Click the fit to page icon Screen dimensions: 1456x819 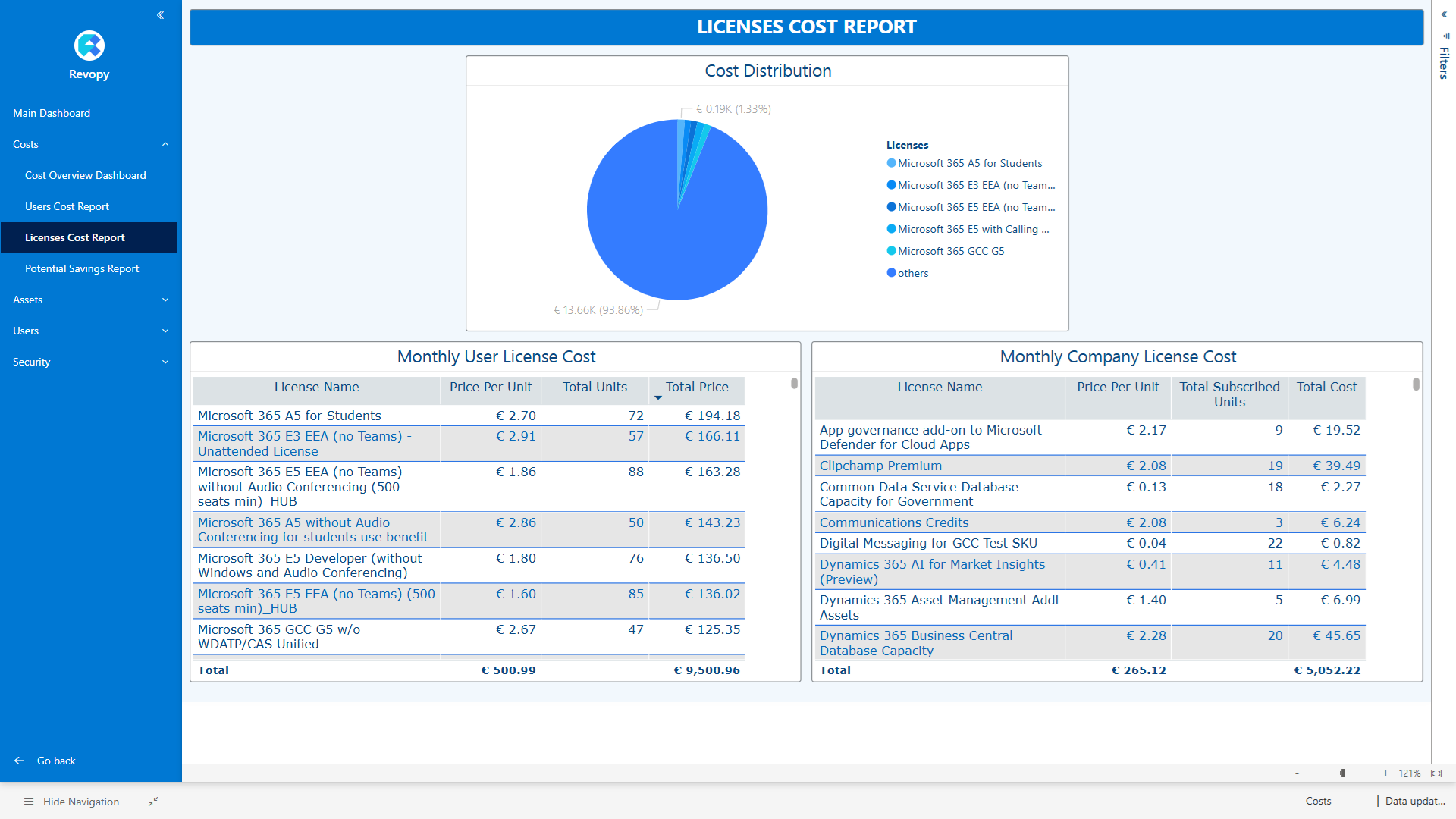tap(1436, 773)
